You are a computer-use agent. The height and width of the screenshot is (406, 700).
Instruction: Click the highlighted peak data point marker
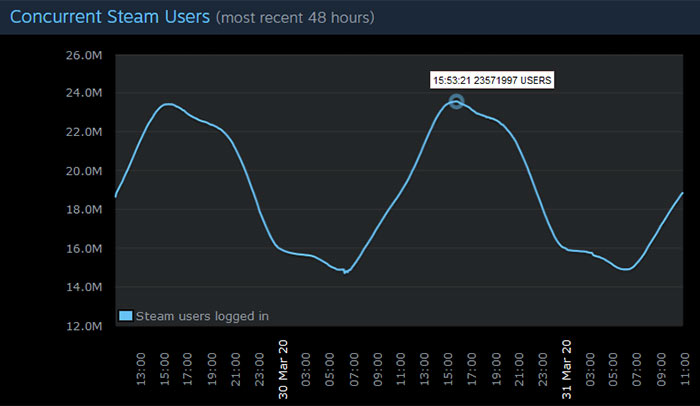click(x=456, y=101)
